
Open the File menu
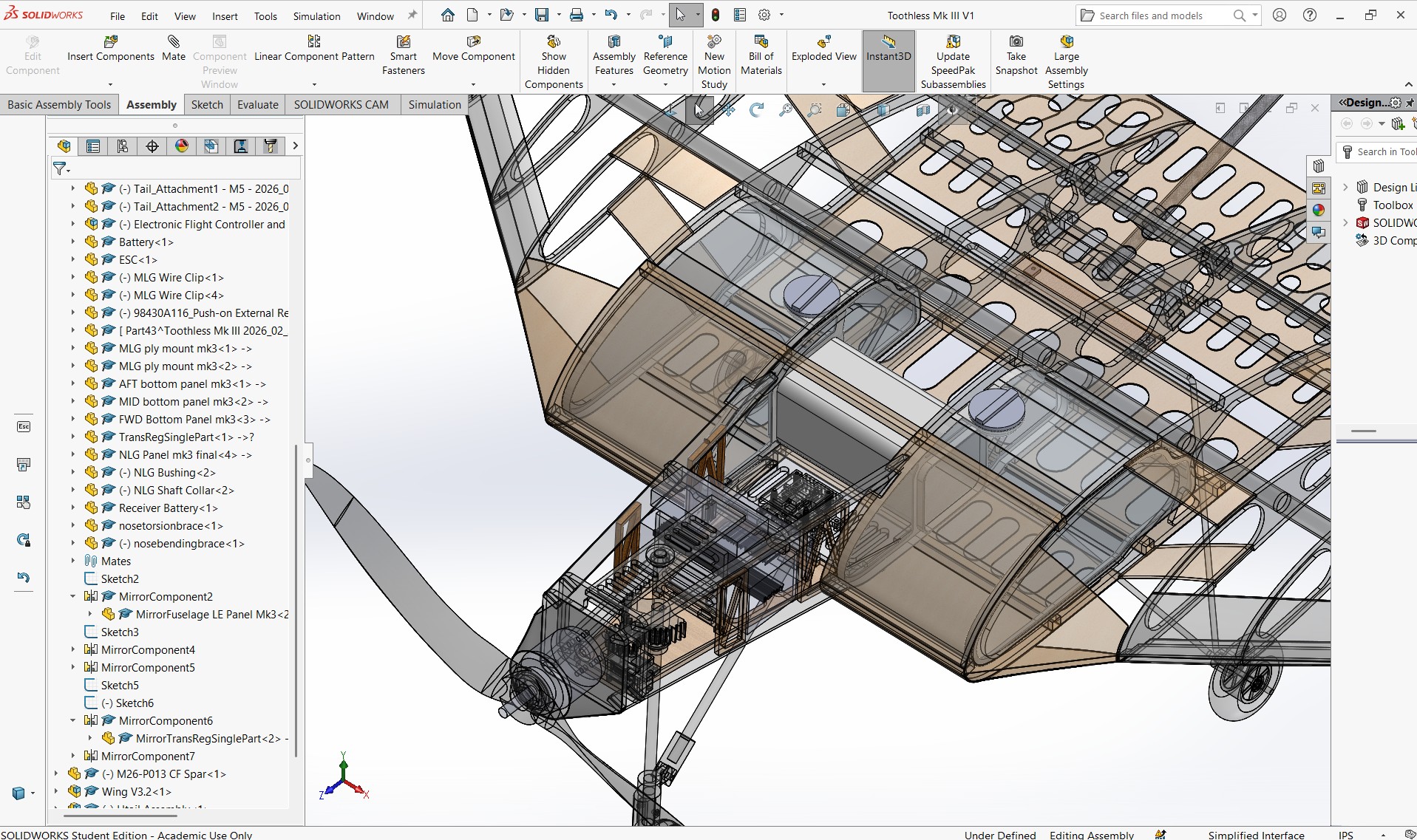coord(118,16)
